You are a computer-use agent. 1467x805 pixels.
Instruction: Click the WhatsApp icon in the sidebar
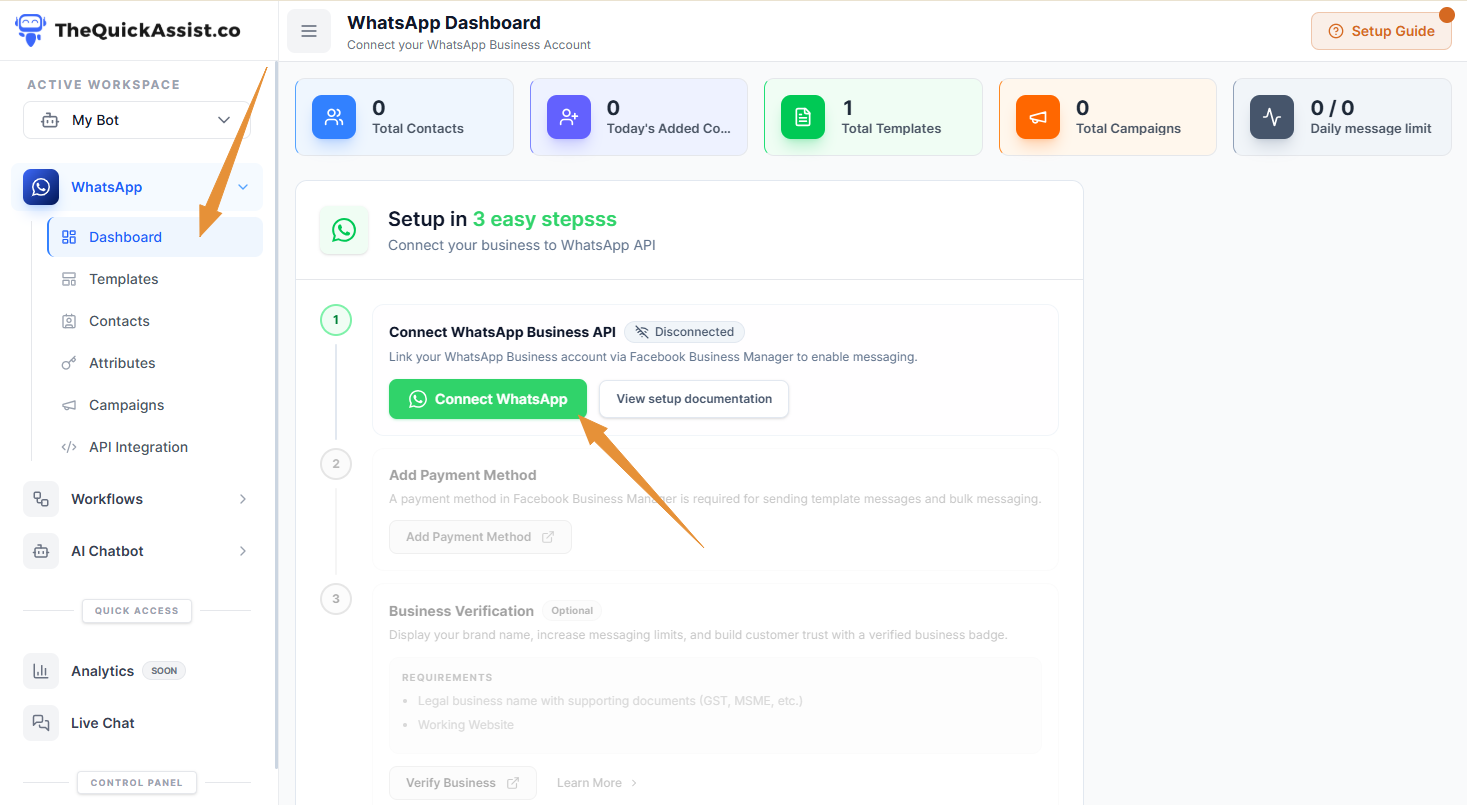point(40,187)
